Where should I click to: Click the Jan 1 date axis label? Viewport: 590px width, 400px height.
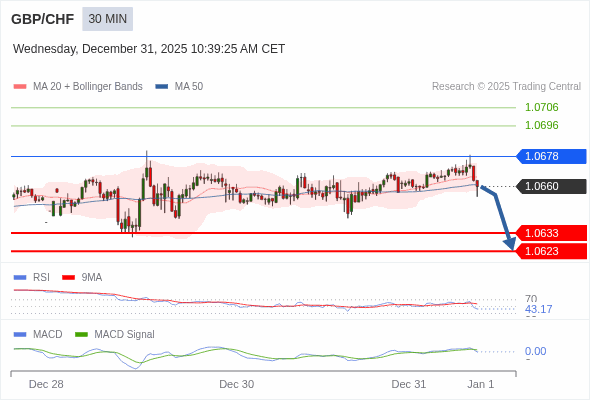[x=481, y=384]
